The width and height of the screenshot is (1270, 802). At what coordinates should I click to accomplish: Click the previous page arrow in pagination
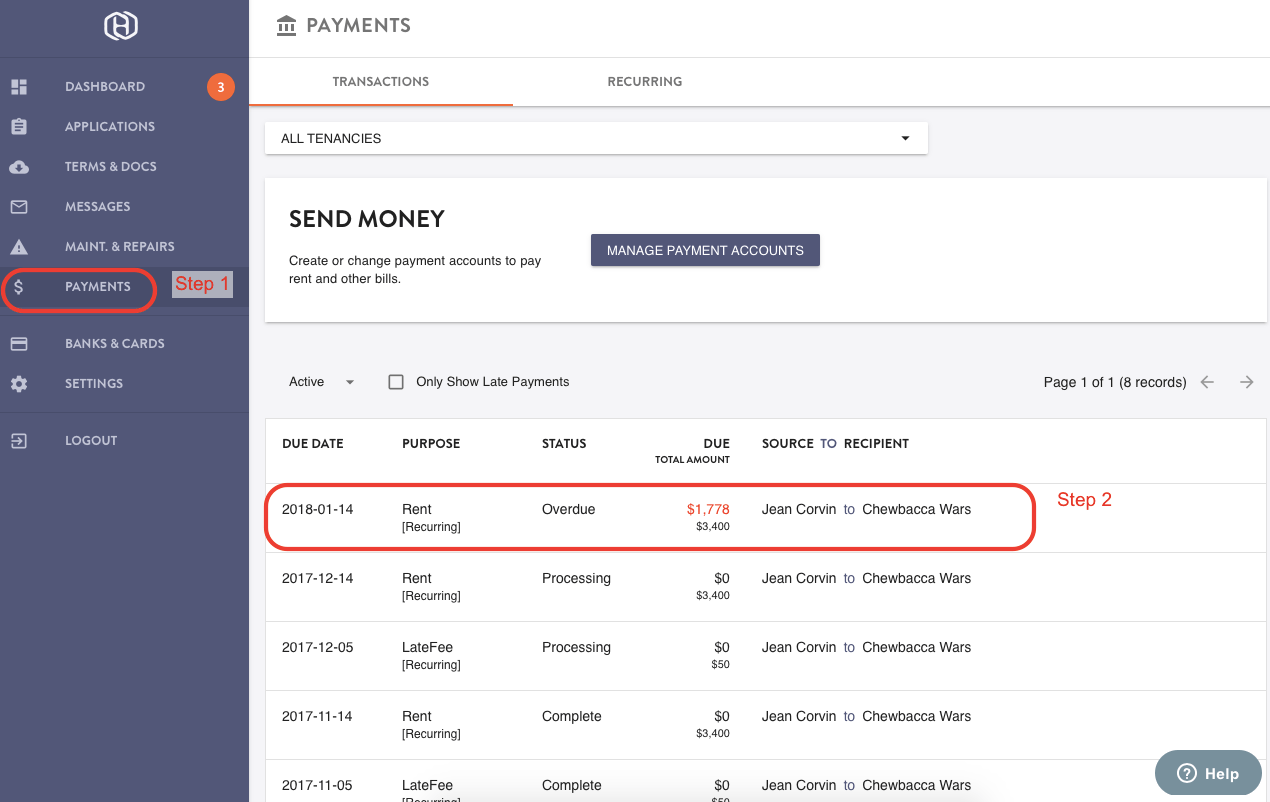(1207, 382)
